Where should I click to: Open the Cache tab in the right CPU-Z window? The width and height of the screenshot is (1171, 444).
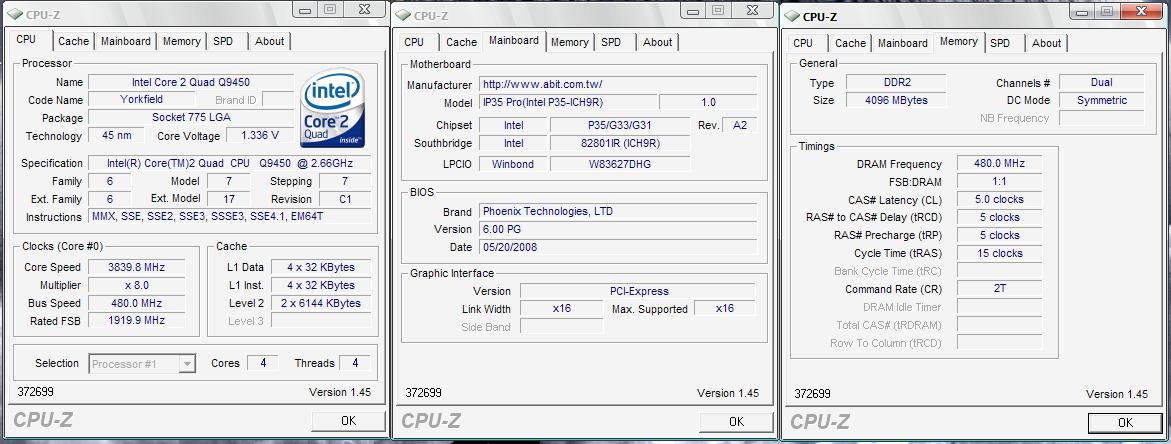[x=850, y=43]
